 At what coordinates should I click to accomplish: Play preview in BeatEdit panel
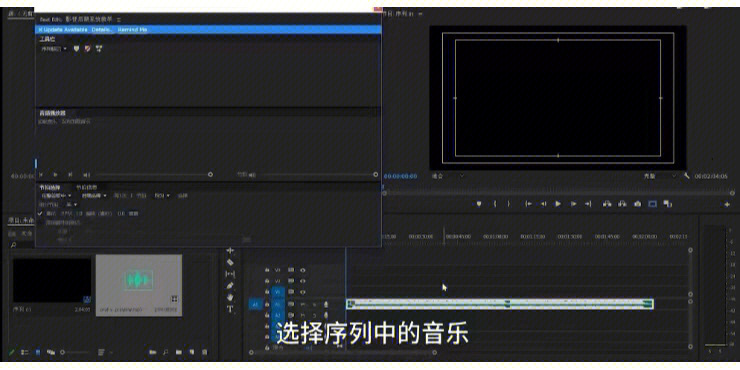(x=55, y=175)
